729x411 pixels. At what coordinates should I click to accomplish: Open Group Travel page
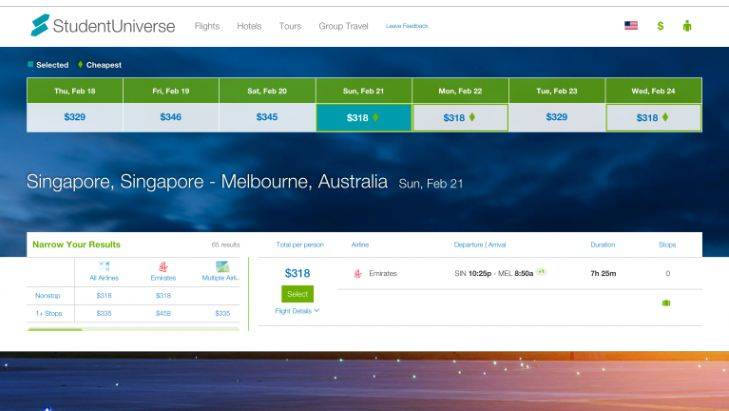click(343, 26)
